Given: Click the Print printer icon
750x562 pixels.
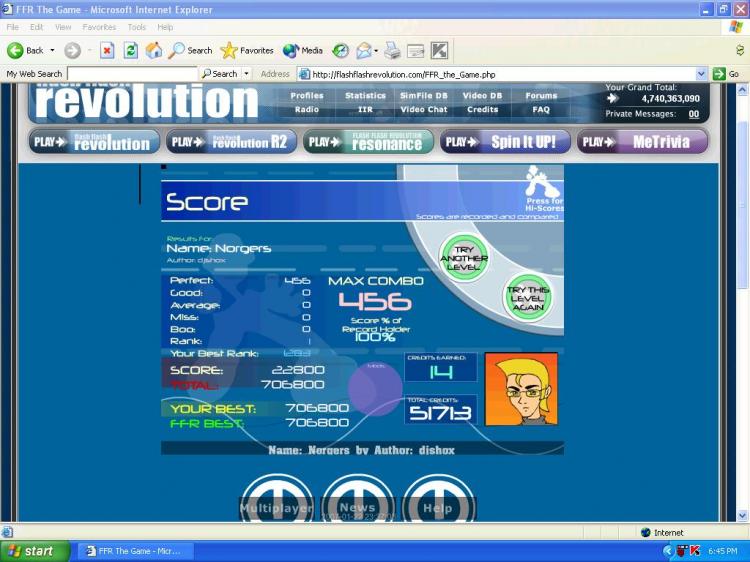Looking at the screenshot, I should pos(392,50).
